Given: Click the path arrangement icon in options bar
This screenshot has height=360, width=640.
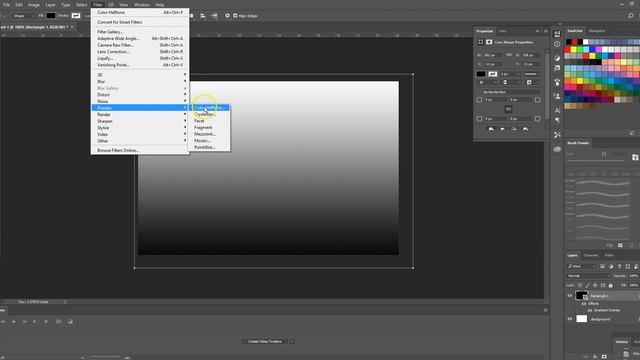Looking at the screenshot, I should click(x=214, y=16).
